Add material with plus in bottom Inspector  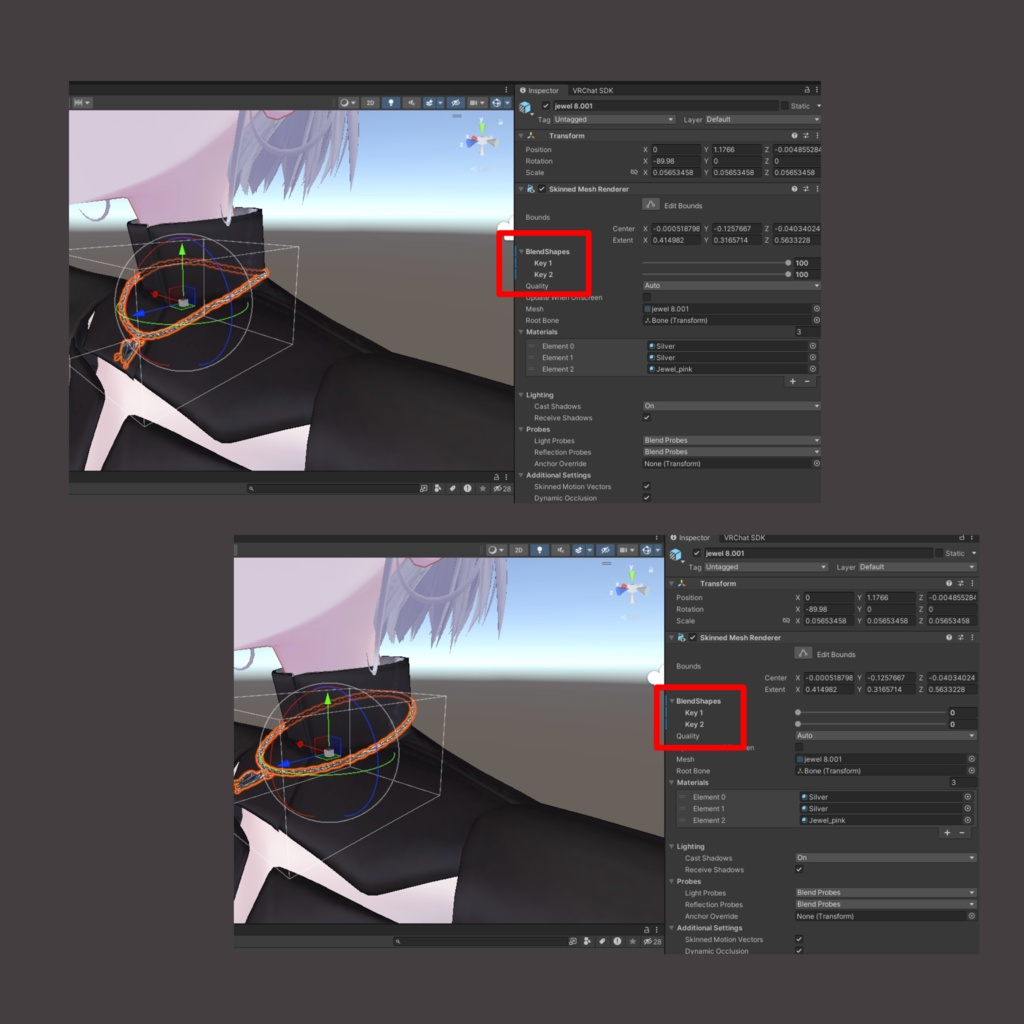947,833
